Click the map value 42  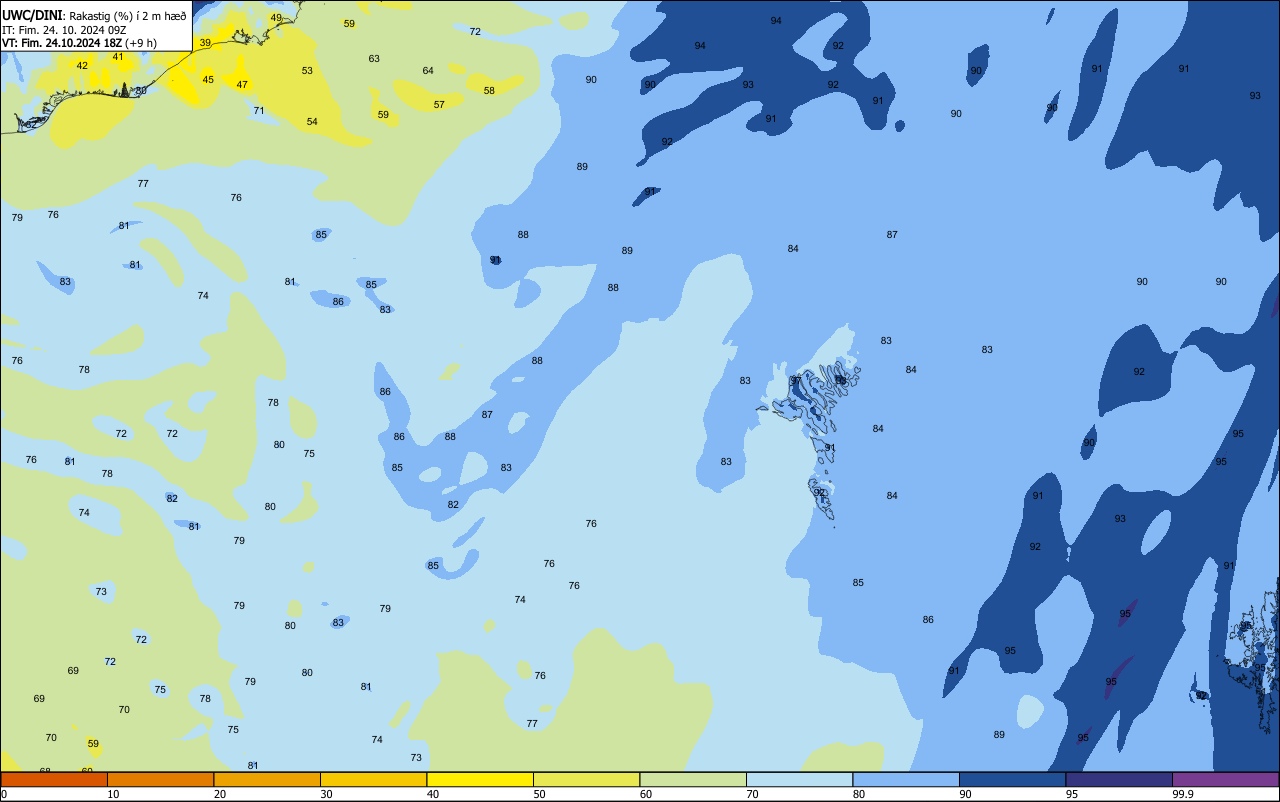click(x=82, y=66)
